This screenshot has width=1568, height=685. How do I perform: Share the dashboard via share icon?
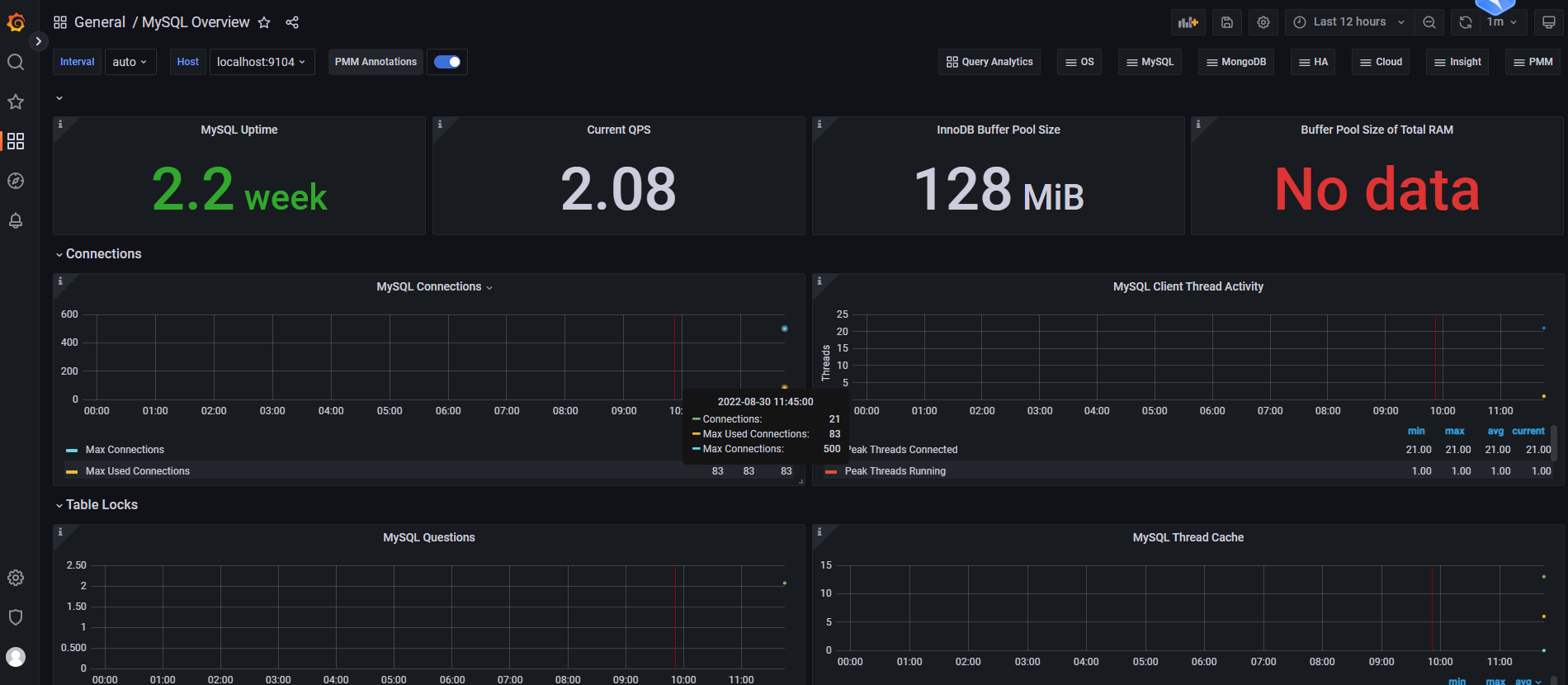(x=292, y=22)
